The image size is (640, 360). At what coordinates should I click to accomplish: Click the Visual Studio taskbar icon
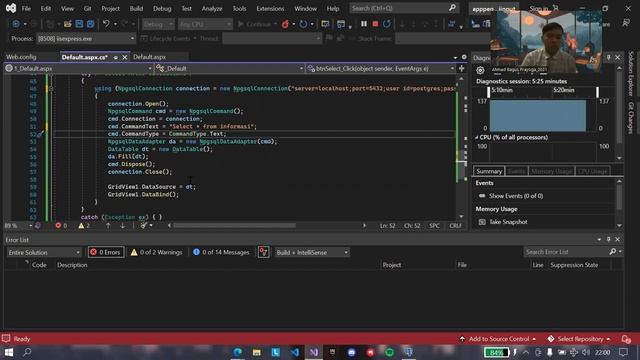(313, 352)
